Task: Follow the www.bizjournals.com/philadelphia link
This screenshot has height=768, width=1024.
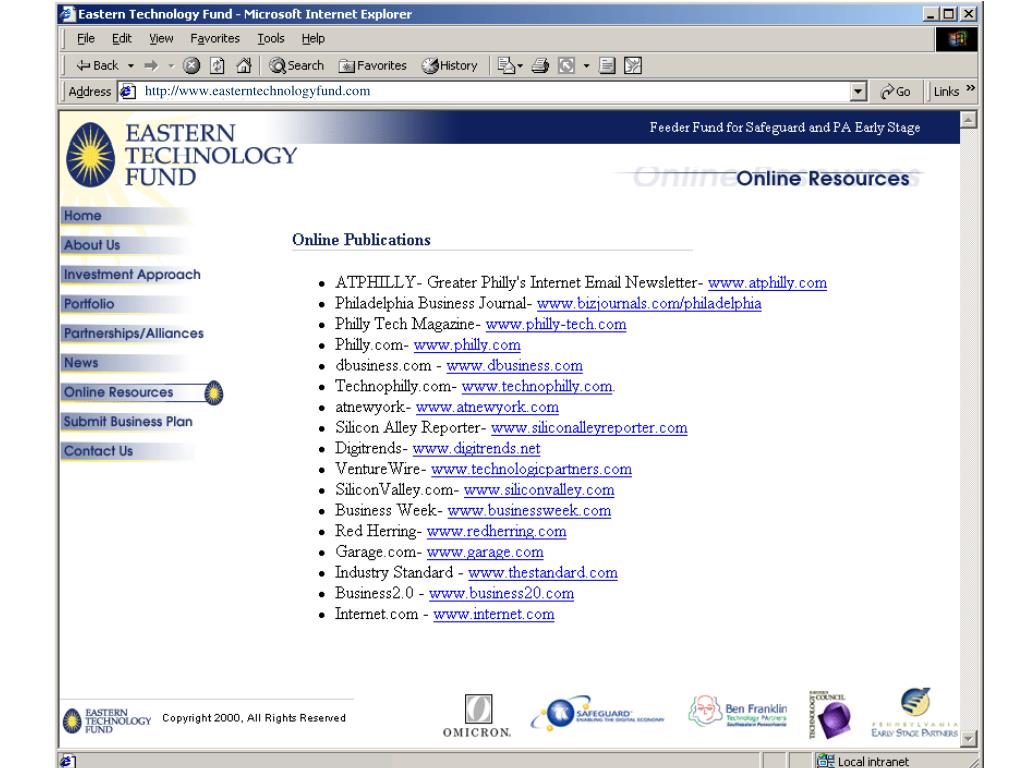Action: [x=649, y=304]
